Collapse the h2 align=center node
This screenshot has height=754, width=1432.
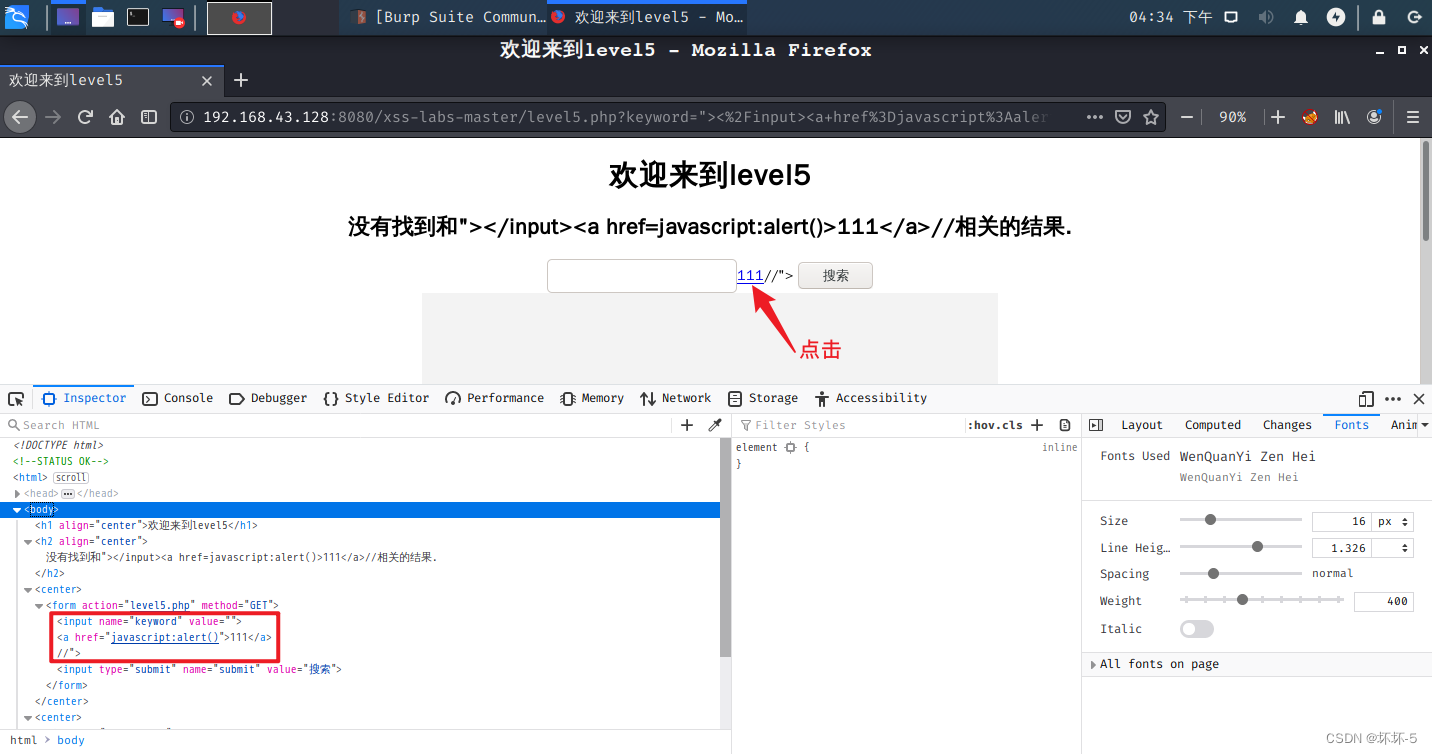click(27, 542)
